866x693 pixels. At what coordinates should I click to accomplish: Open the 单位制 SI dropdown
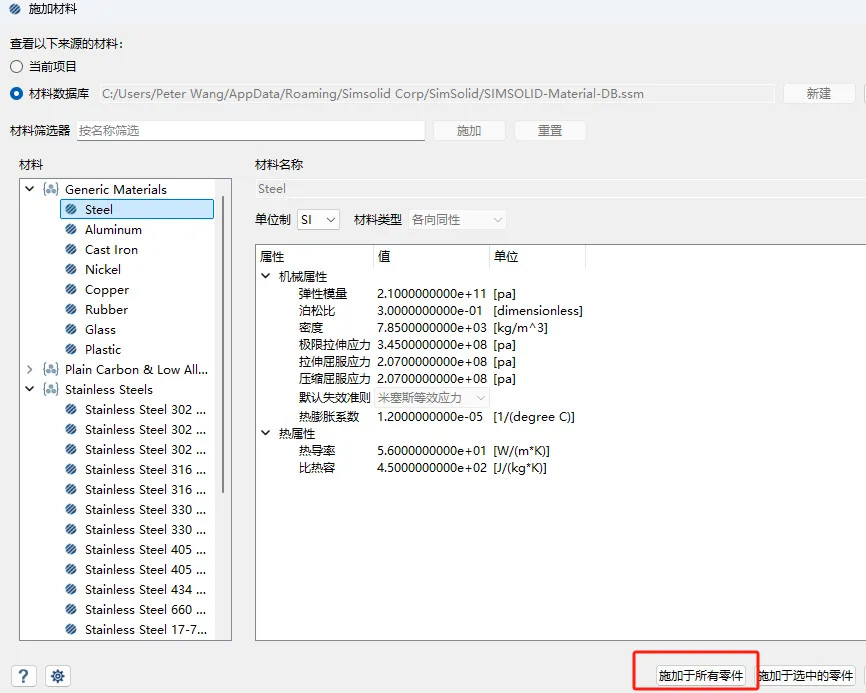pyautogui.click(x=319, y=219)
